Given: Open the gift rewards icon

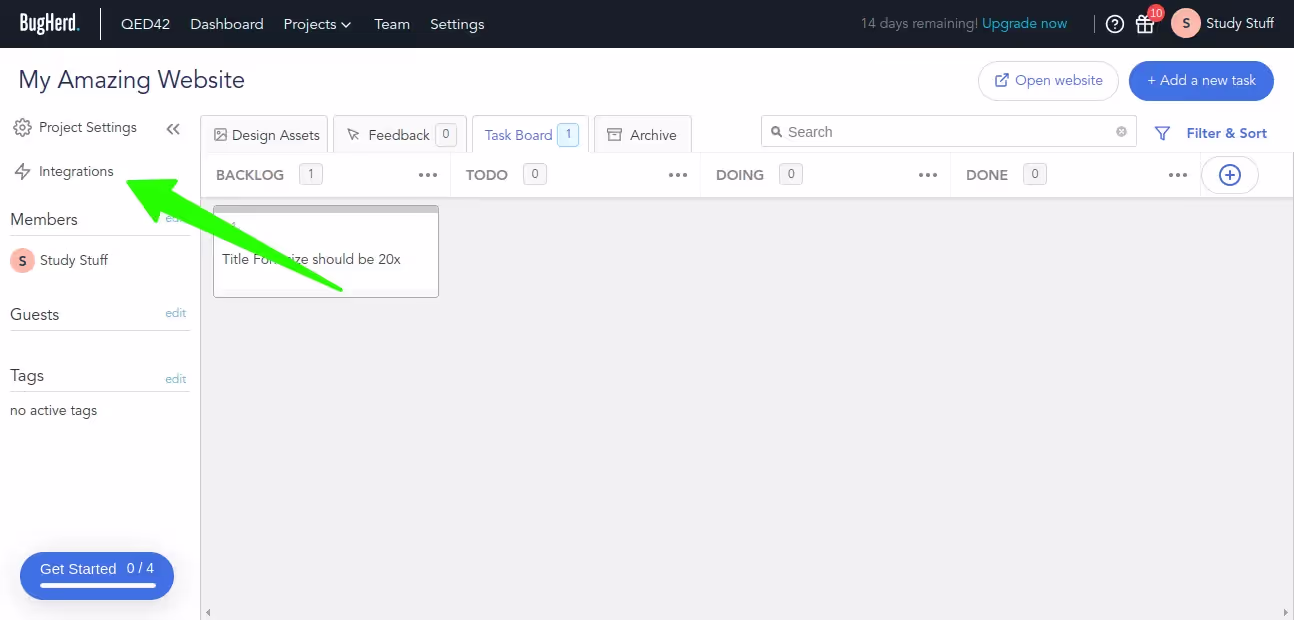Looking at the screenshot, I should [1145, 24].
